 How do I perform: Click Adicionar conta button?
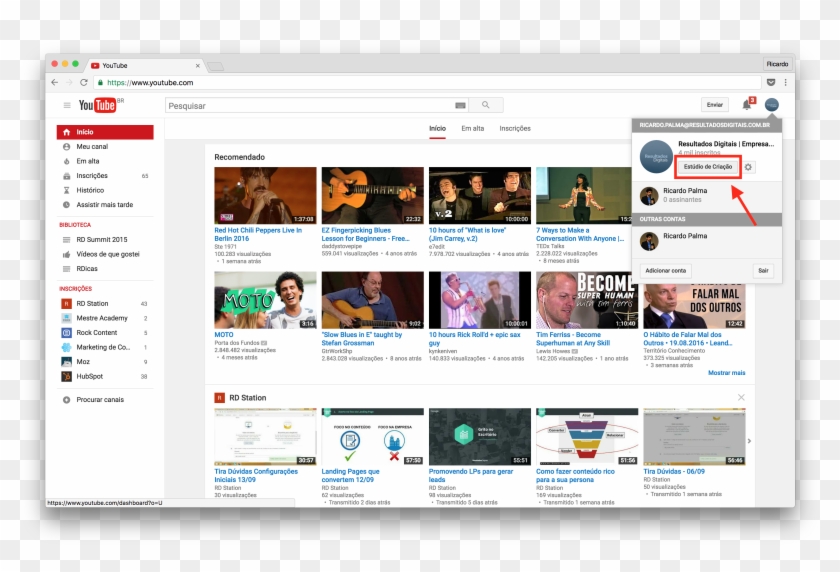pyautogui.click(x=665, y=270)
